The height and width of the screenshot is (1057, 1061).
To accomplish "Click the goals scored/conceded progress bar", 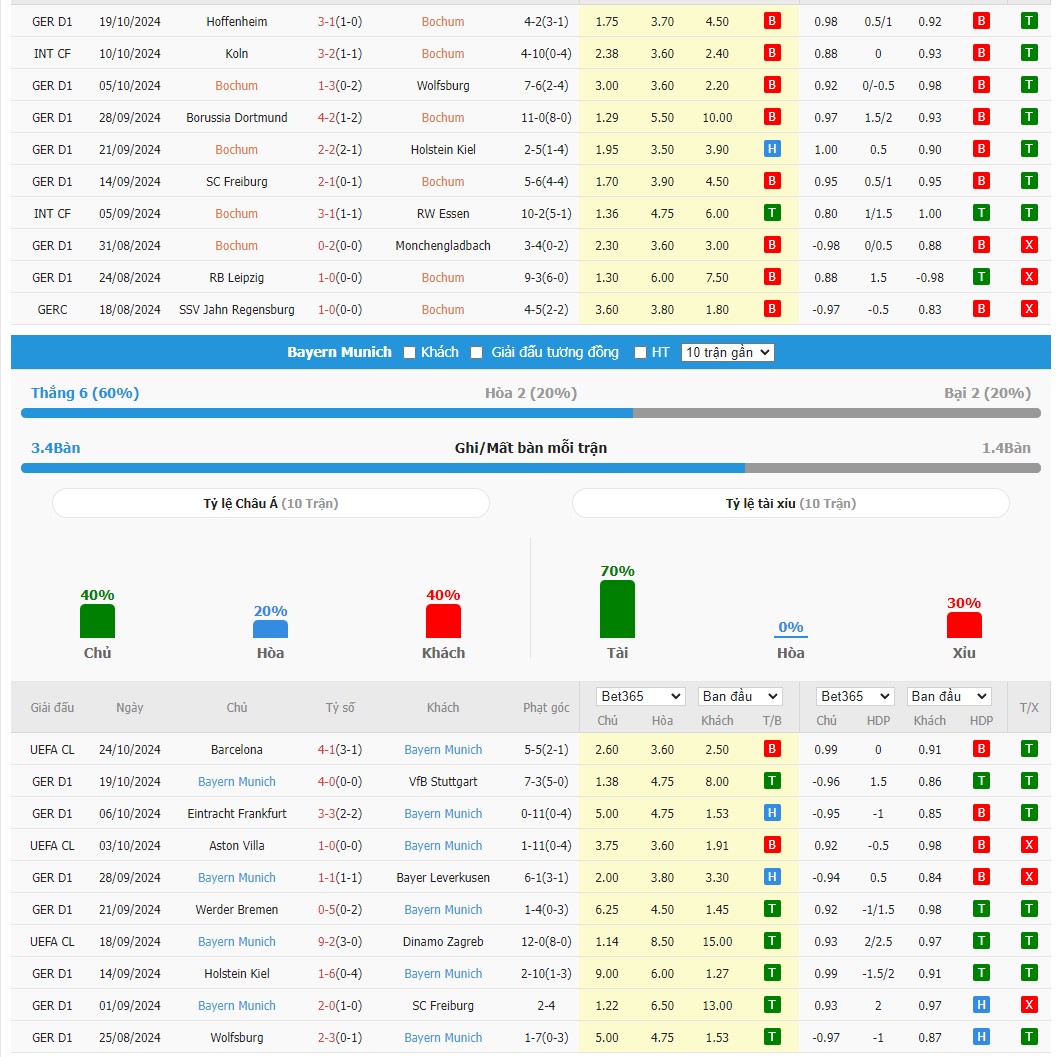I will click(530, 468).
